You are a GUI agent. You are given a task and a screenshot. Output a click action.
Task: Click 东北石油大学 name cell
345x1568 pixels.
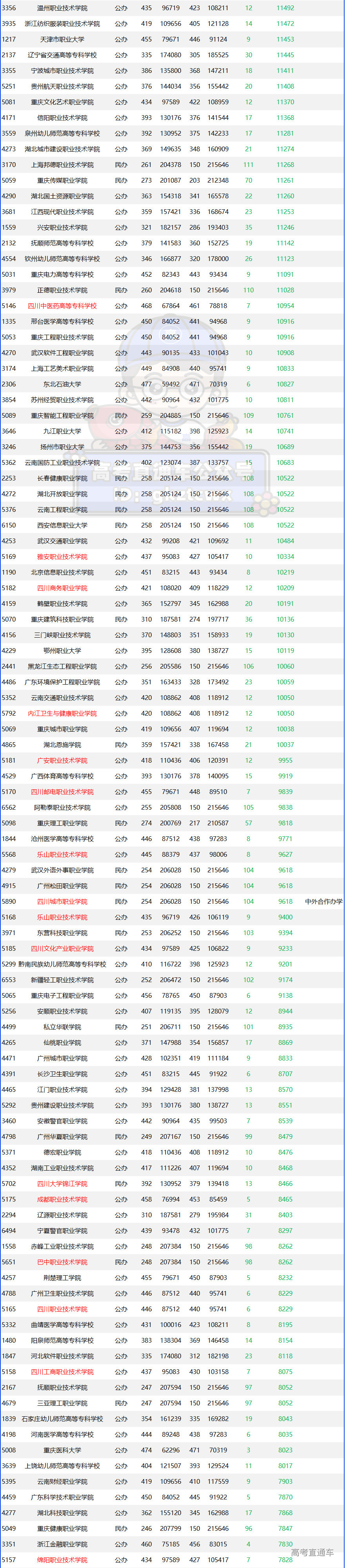point(62,385)
